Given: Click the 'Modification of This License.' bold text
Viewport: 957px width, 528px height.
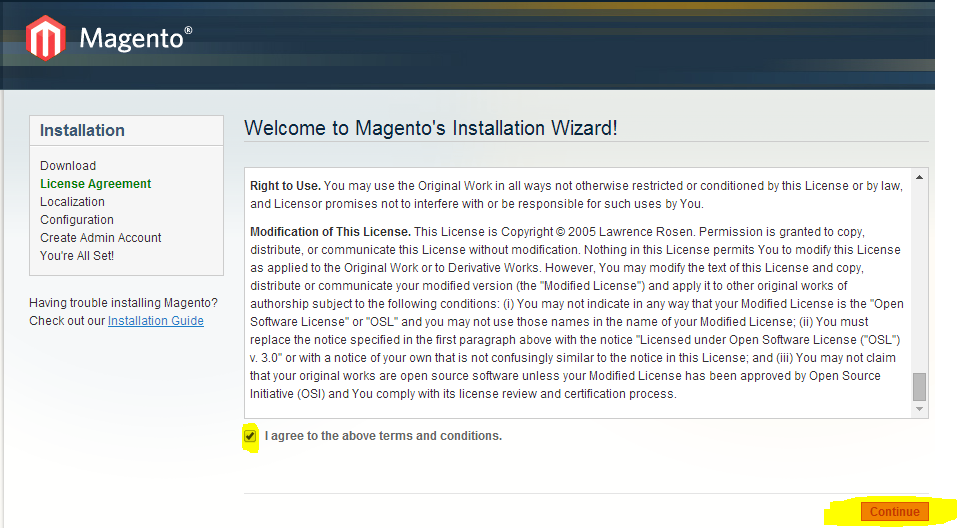Looking at the screenshot, I should coord(330,232).
